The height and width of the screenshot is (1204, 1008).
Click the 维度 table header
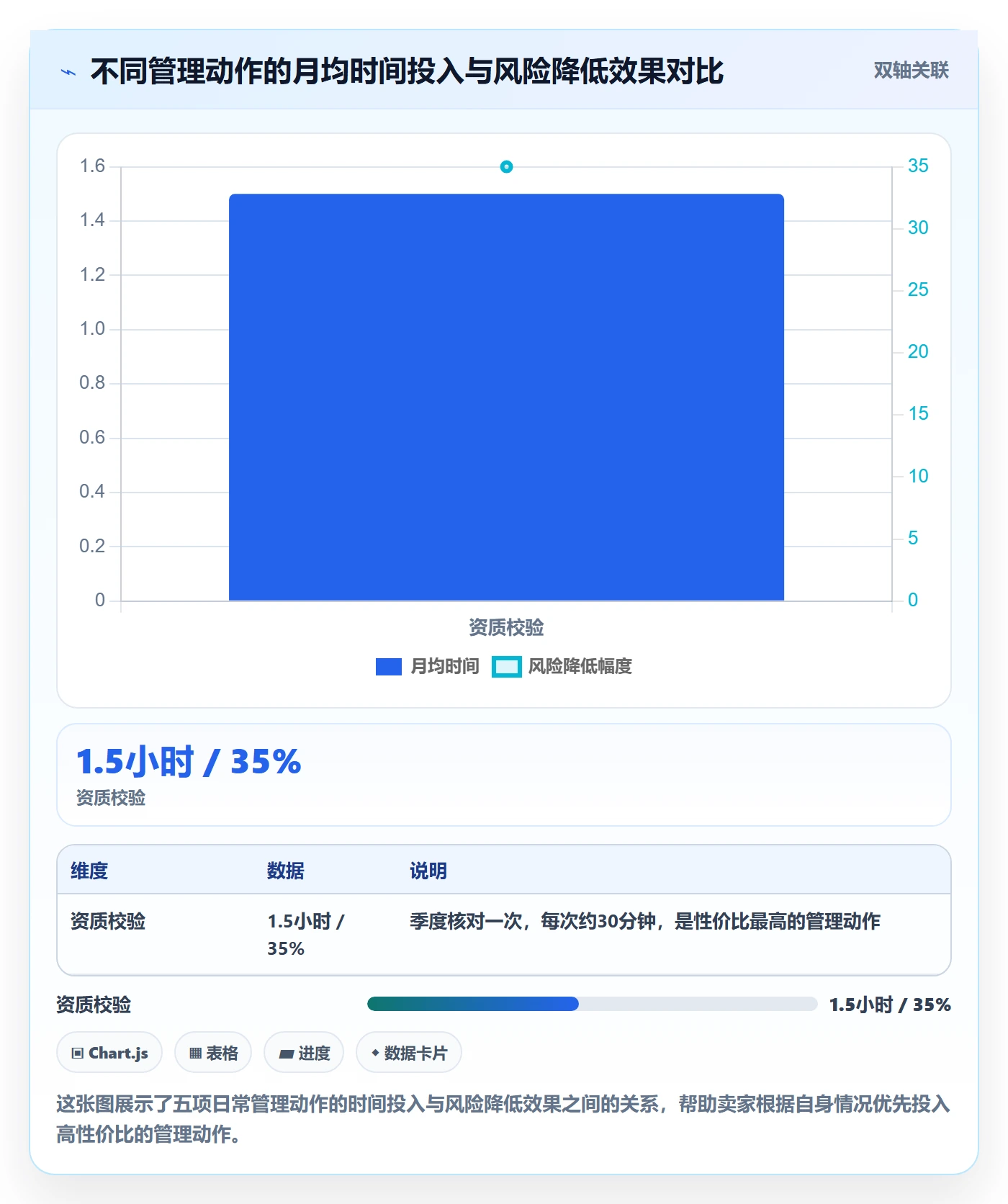(x=89, y=871)
